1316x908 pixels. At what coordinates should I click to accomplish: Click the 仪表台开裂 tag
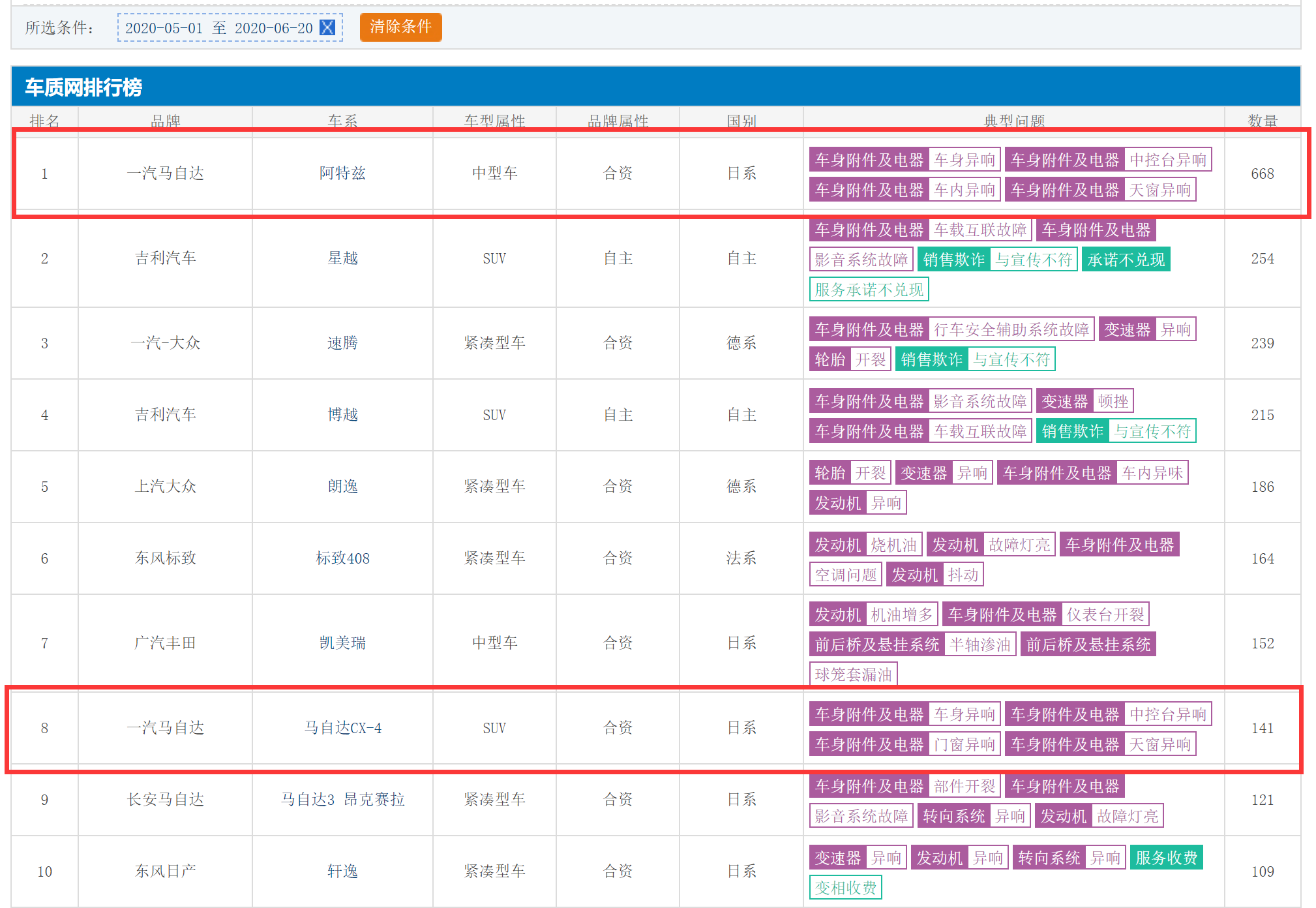(1105, 614)
